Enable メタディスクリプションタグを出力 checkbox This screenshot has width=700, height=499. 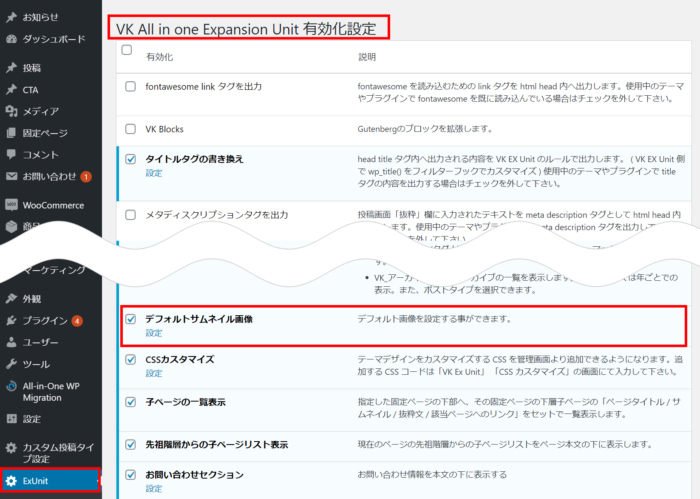point(130,215)
